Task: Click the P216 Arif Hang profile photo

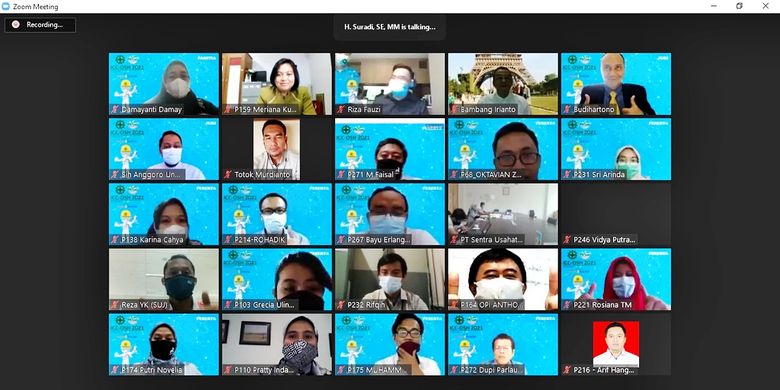Action: (616, 344)
